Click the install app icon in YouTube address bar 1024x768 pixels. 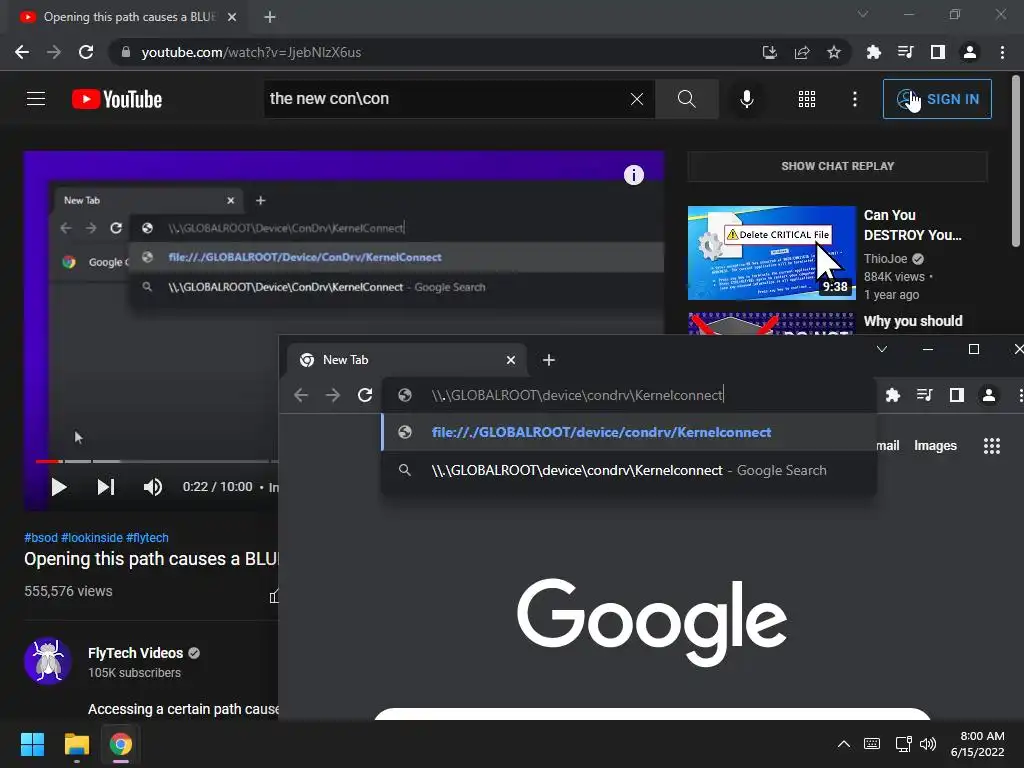pyautogui.click(x=770, y=52)
